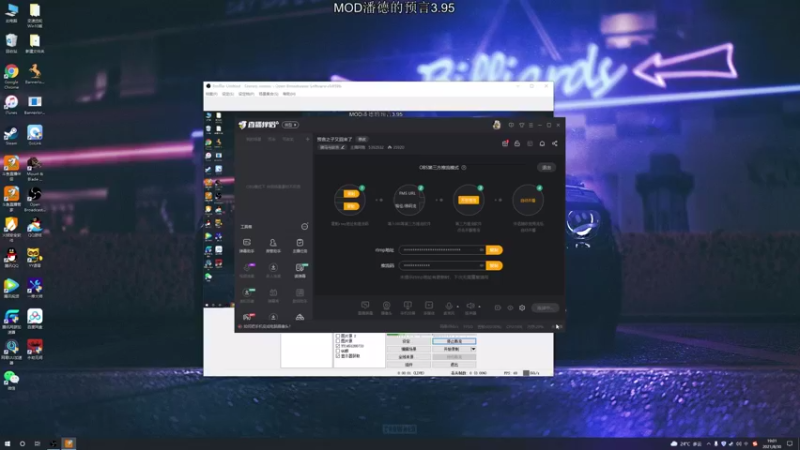800x450 pixels.
Task: Toggle the 显示器获取 checkbox in OBS
Action: [338, 356]
